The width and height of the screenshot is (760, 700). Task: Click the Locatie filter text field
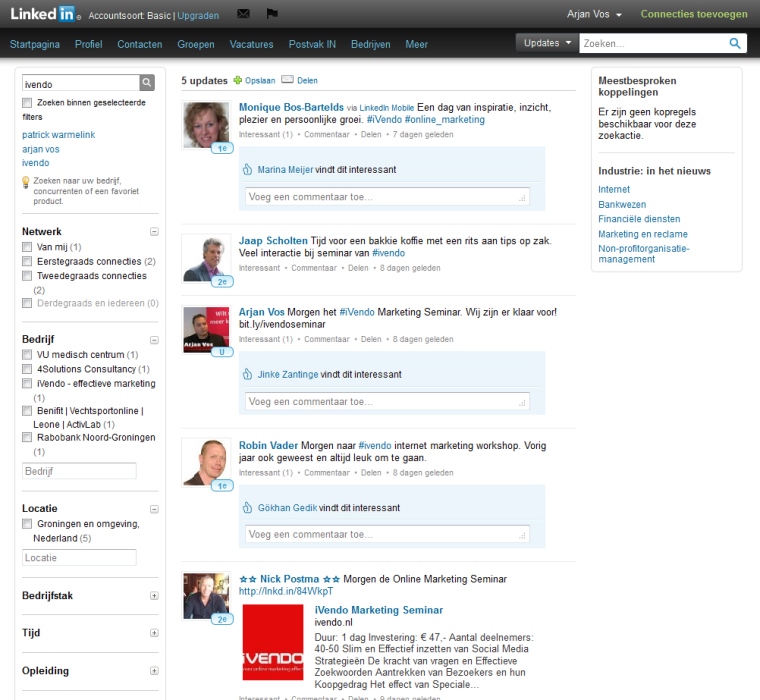[79, 557]
